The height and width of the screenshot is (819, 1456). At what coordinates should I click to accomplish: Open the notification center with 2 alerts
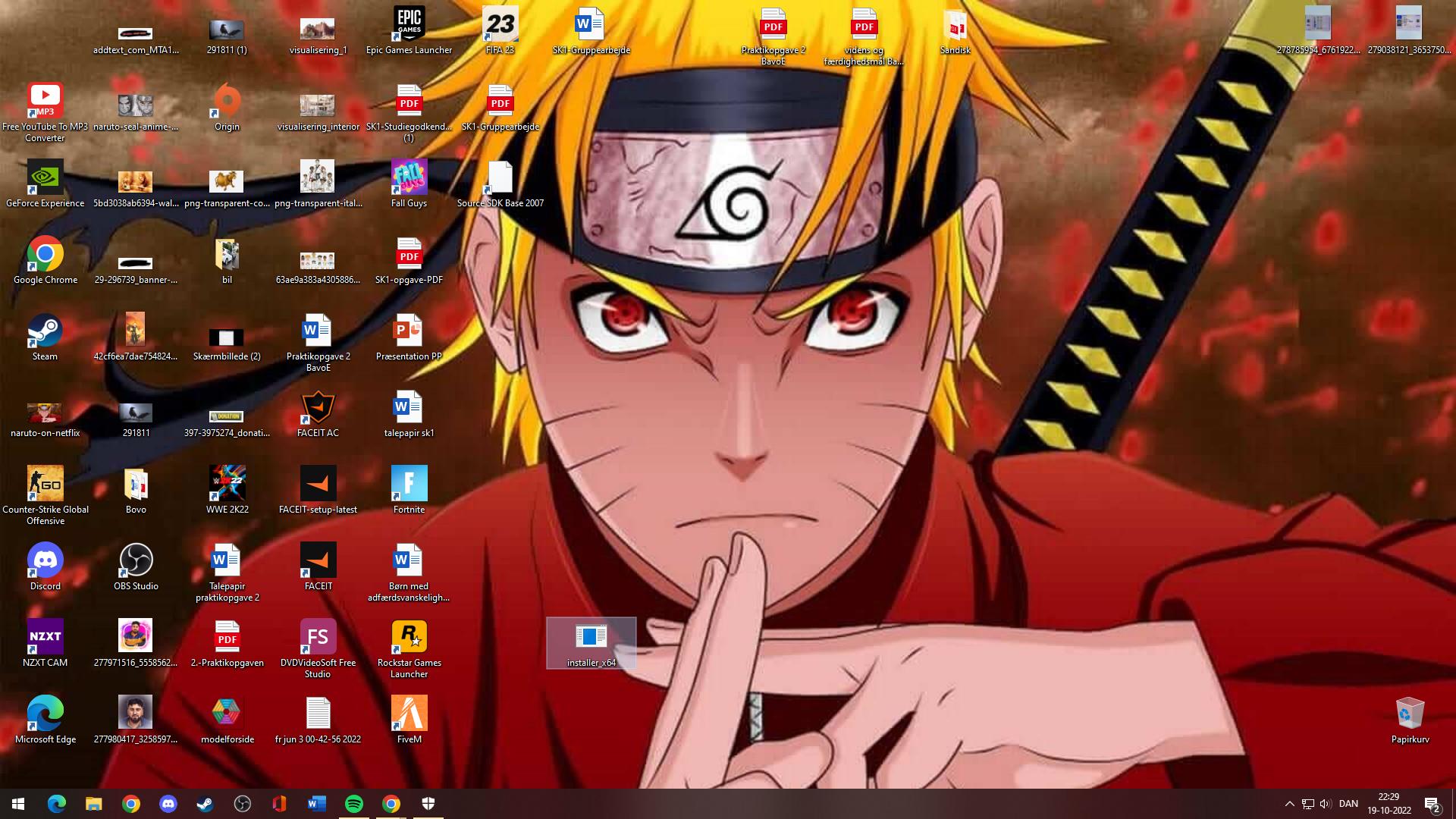pos(1432,804)
